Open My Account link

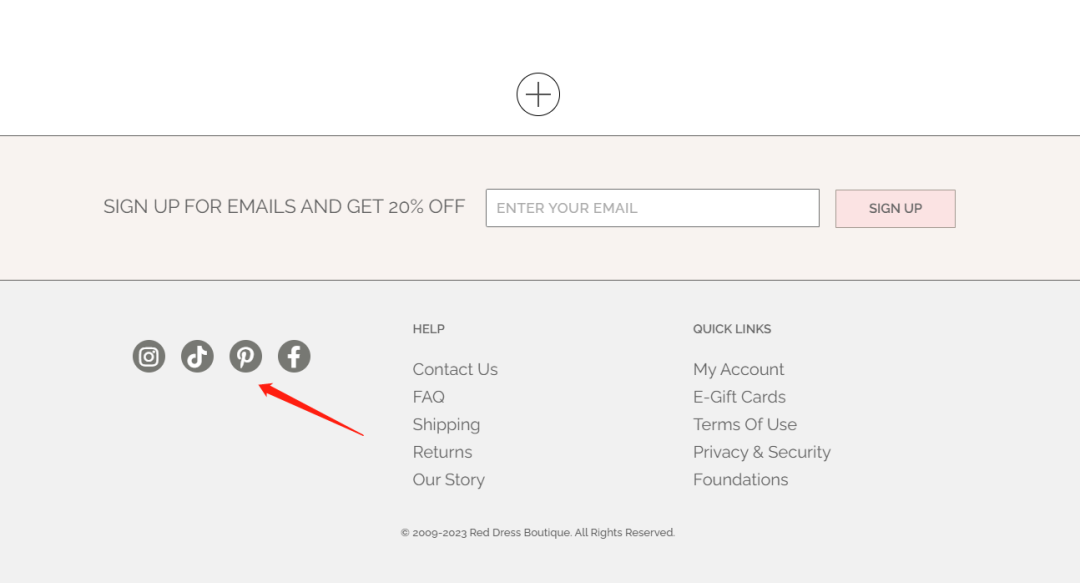pyautogui.click(x=738, y=369)
